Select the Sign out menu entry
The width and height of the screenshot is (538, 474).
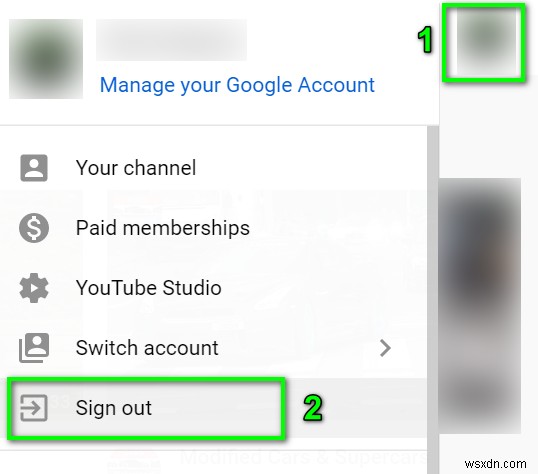[213, 408]
